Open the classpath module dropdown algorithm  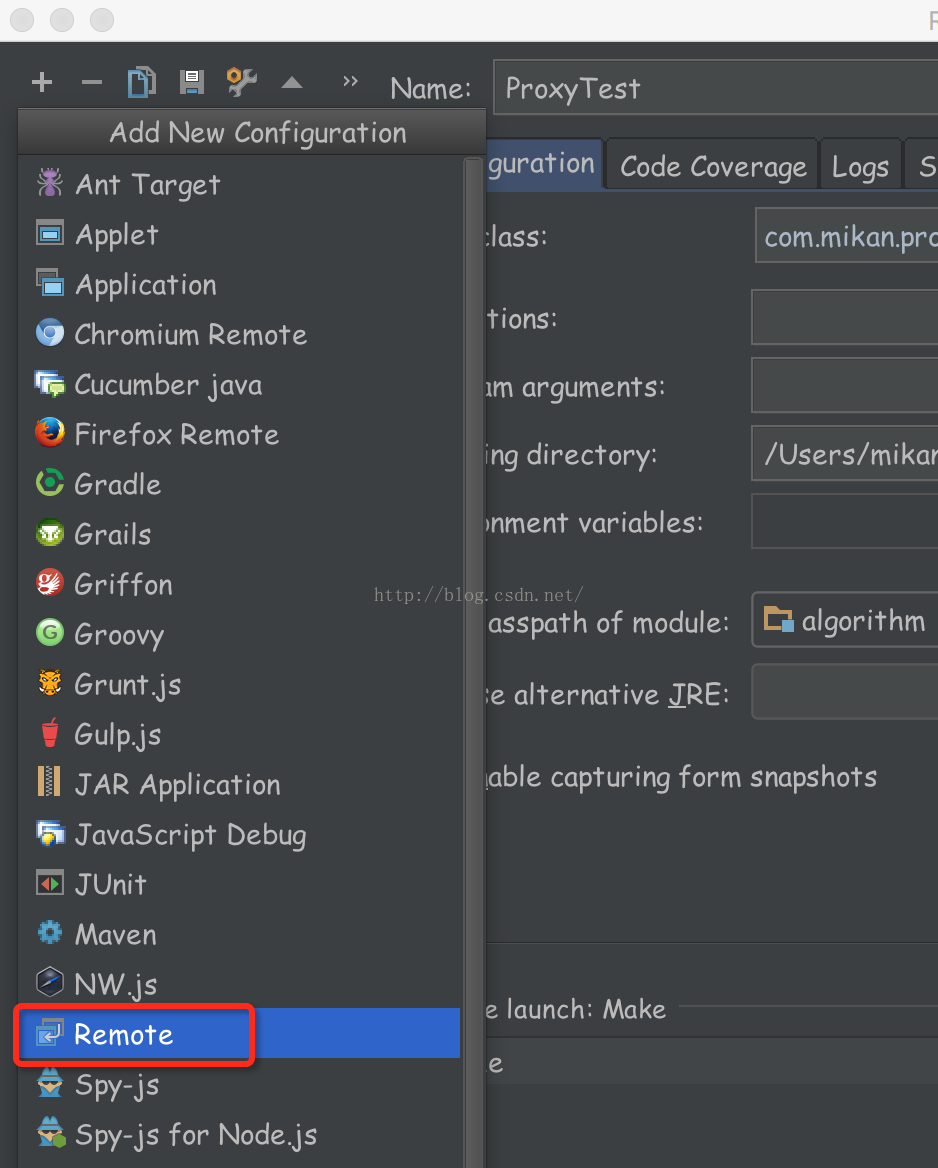pyautogui.click(x=844, y=620)
